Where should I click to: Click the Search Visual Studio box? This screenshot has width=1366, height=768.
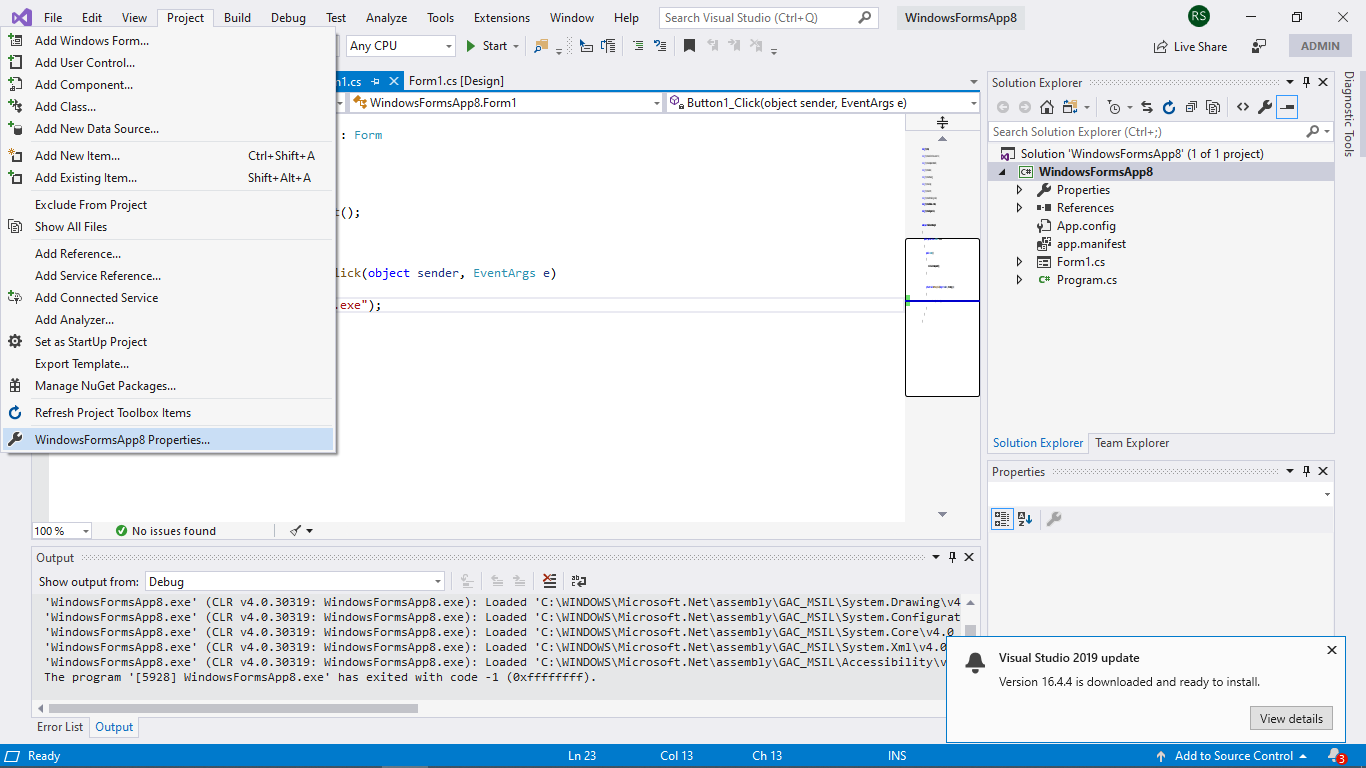(x=768, y=17)
